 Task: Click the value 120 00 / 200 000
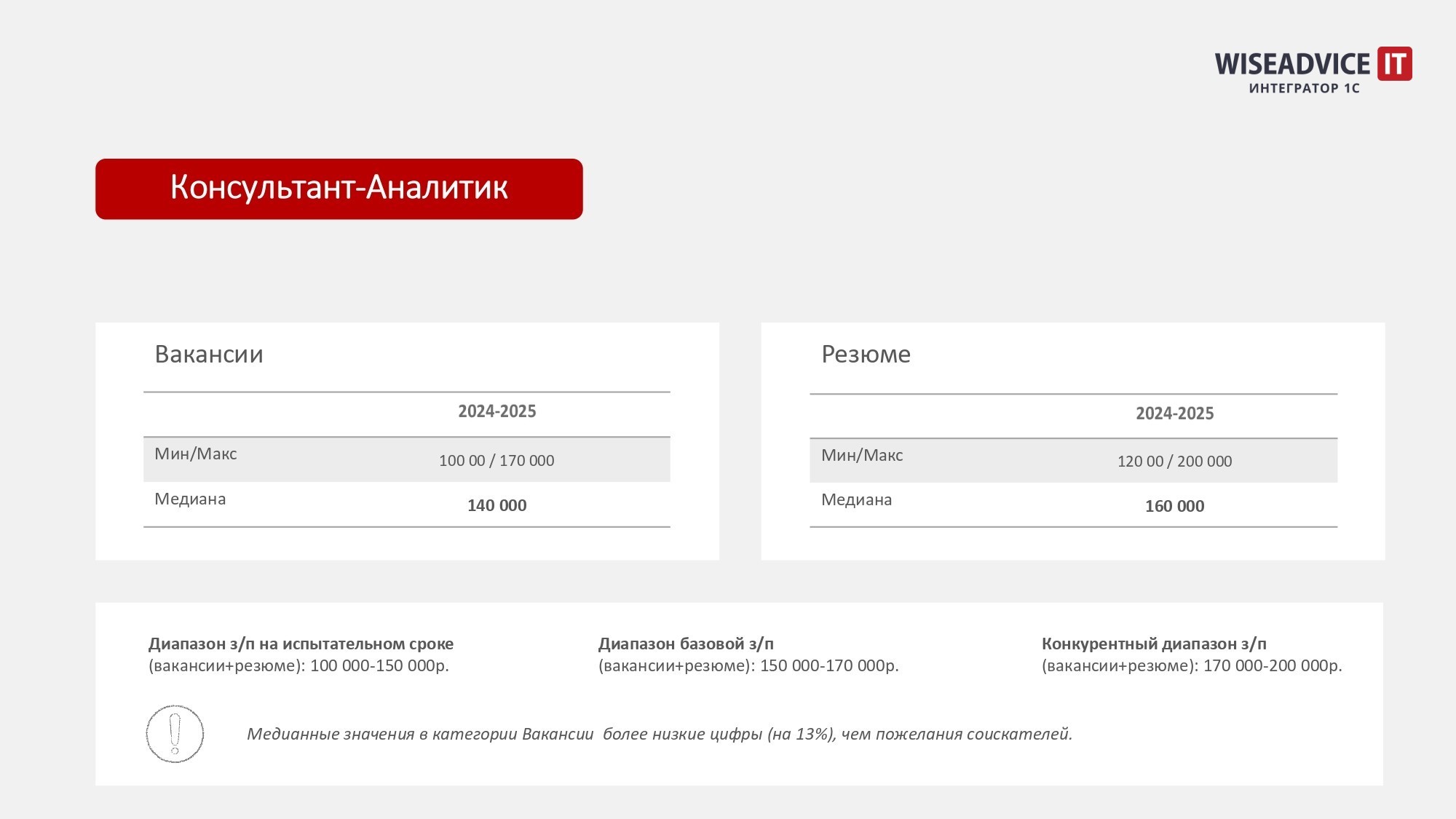[x=1175, y=462]
